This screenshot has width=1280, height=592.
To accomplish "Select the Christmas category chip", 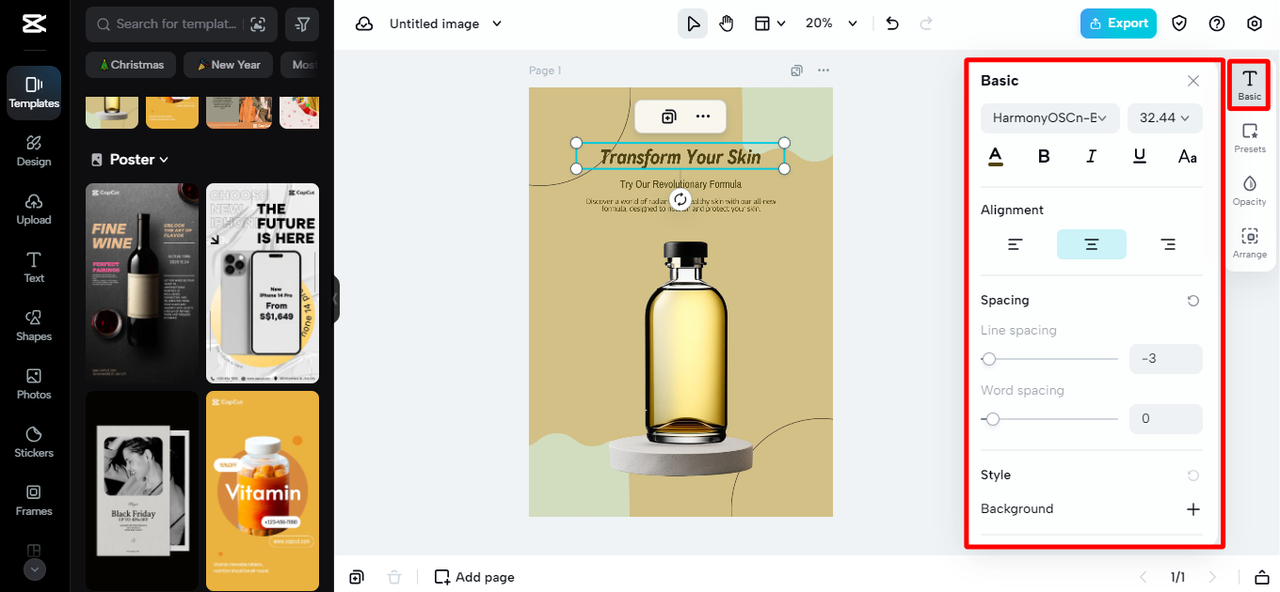I will pyautogui.click(x=131, y=65).
